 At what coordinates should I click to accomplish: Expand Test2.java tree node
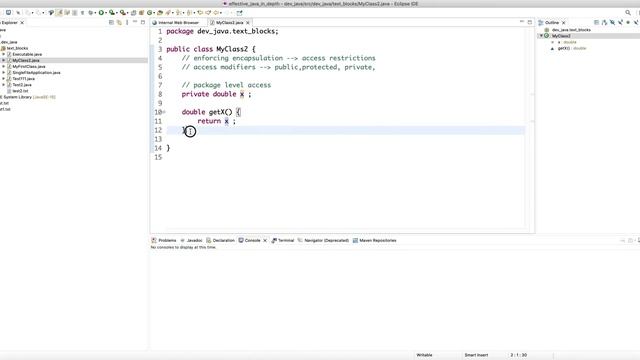tap(4, 84)
